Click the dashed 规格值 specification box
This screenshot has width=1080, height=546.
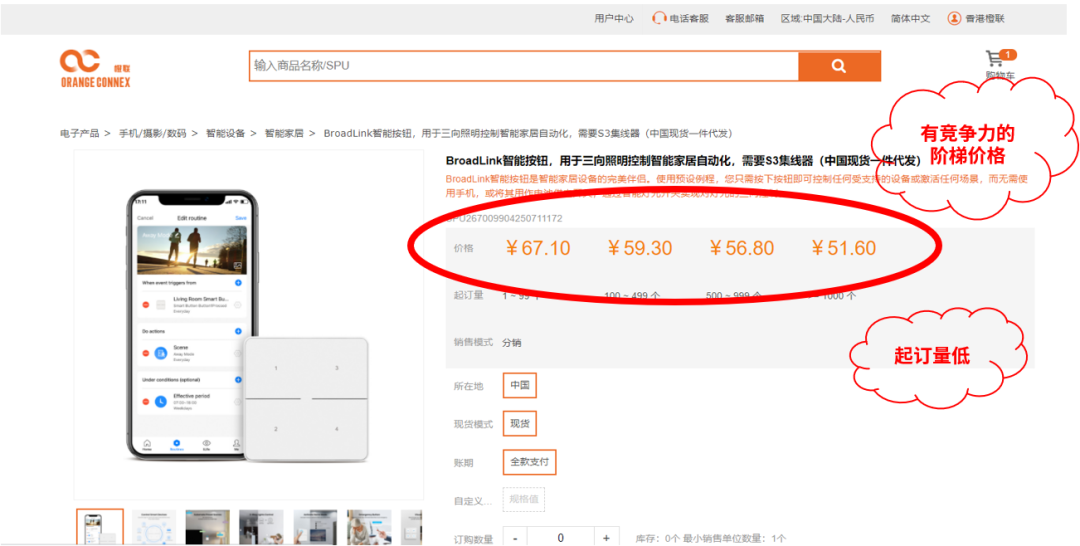(523, 500)
